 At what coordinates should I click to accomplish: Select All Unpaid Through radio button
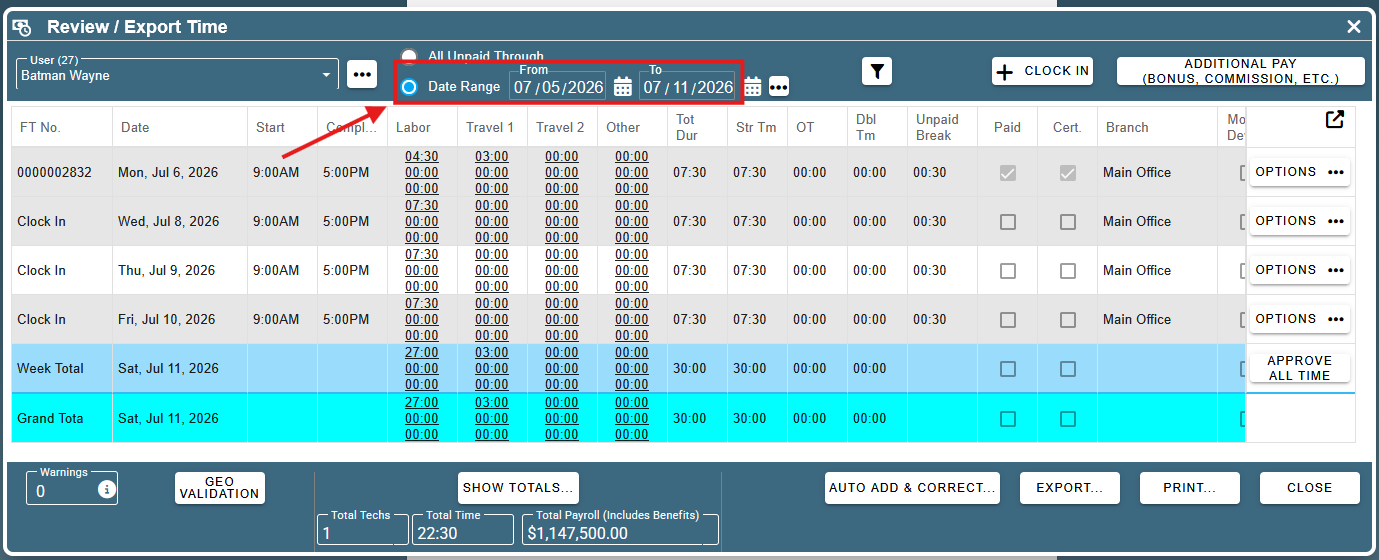[x=409, y=56]
